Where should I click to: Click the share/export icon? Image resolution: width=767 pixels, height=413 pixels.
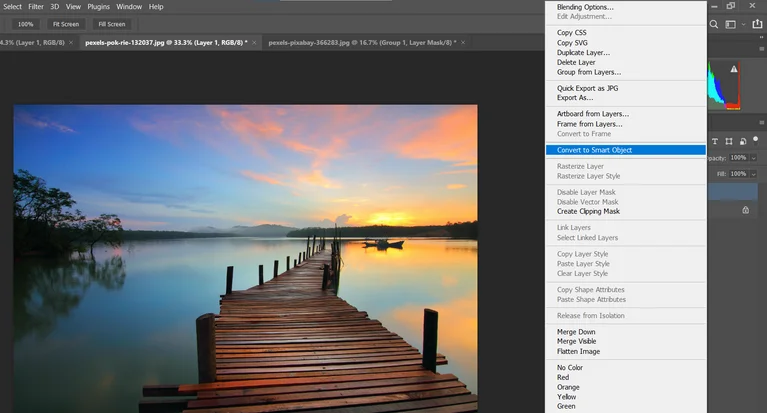[757, 23]
